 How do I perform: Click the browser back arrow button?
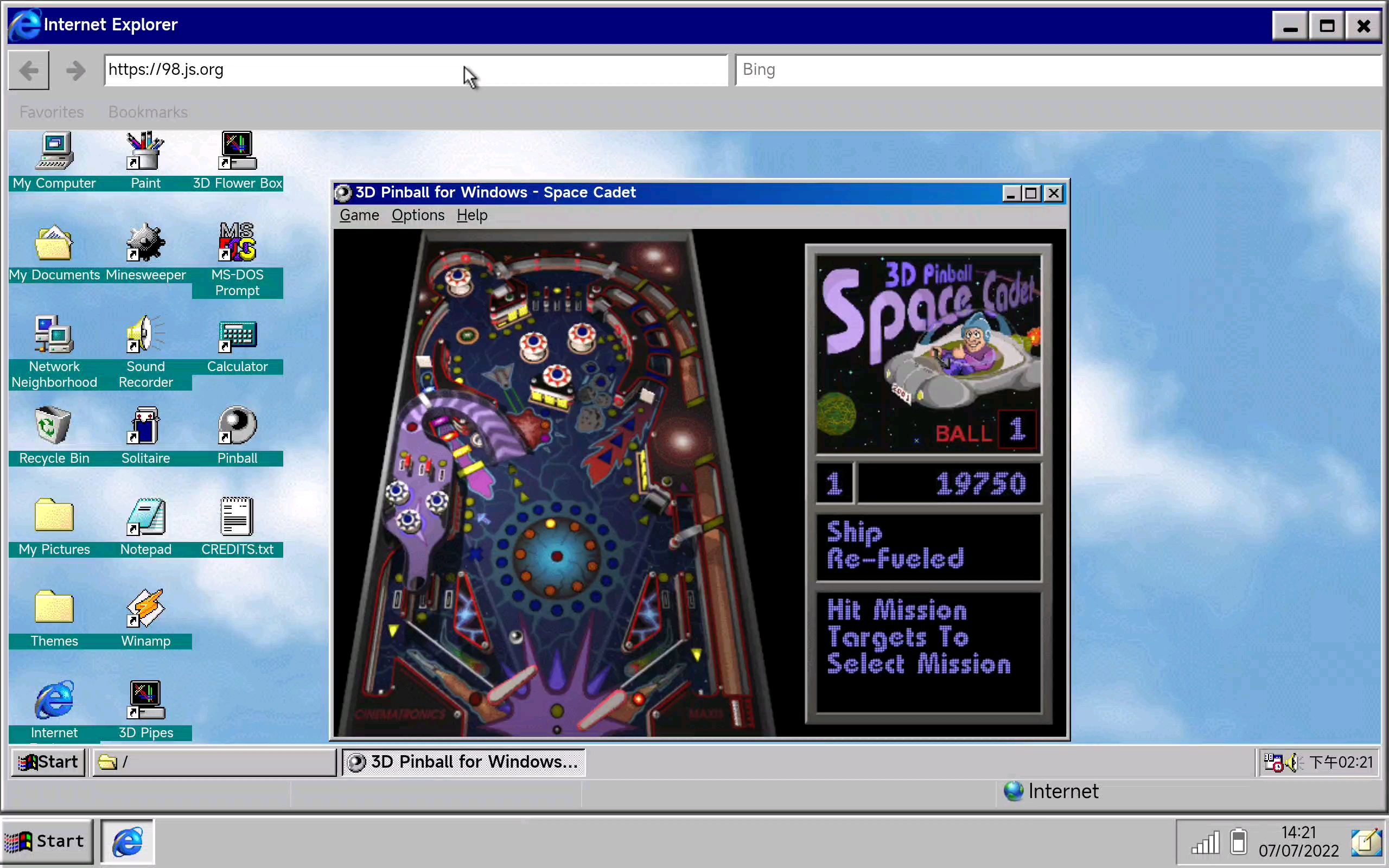click(29, 71)
